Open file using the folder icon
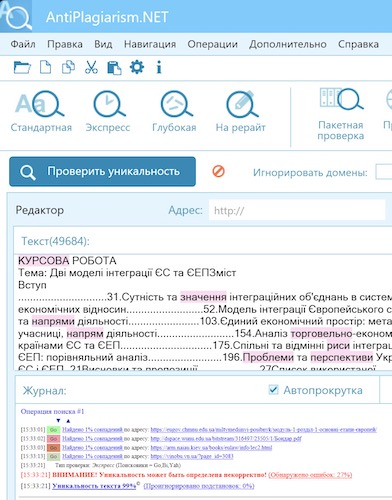 click(22, 67)
